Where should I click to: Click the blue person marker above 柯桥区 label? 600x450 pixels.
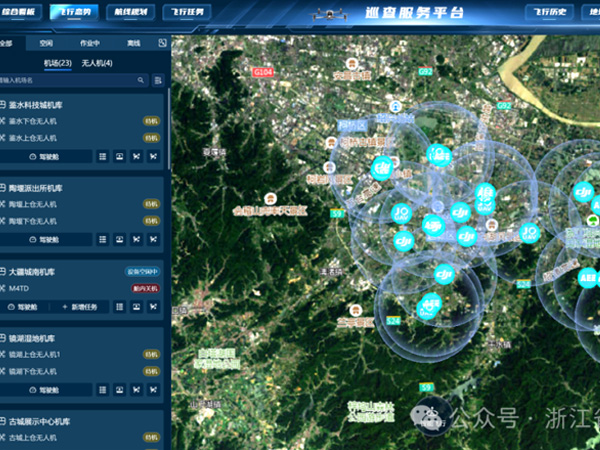click(x=395, y=107)
